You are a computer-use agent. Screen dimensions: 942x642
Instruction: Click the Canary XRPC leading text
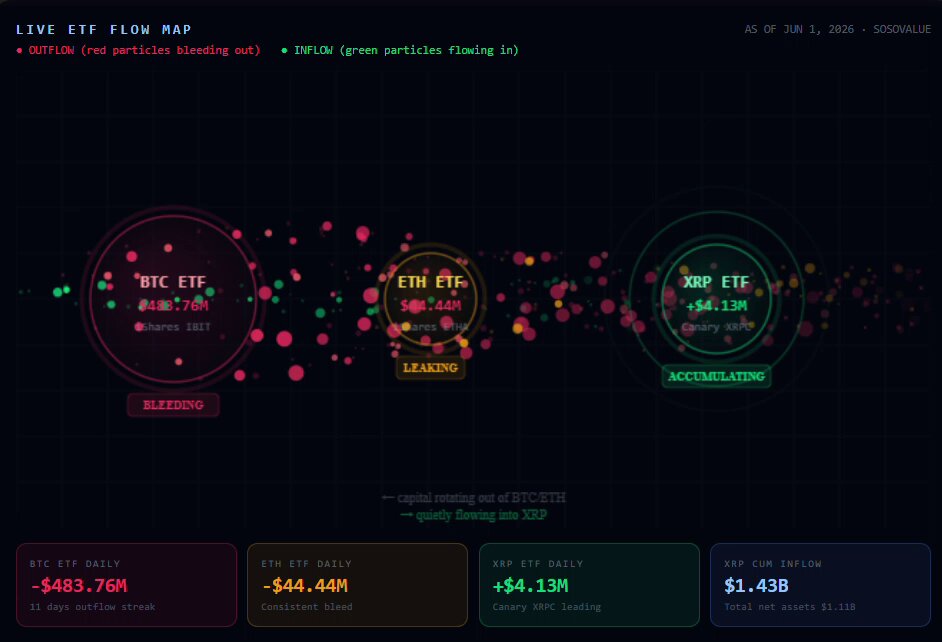tap(546, 607)
